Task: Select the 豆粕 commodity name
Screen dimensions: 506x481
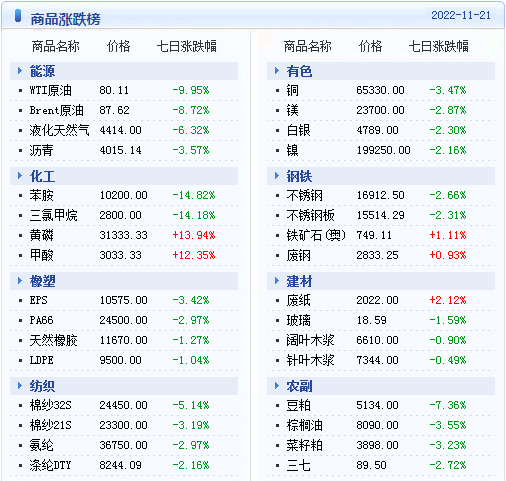Action: [x=298, y=405]
